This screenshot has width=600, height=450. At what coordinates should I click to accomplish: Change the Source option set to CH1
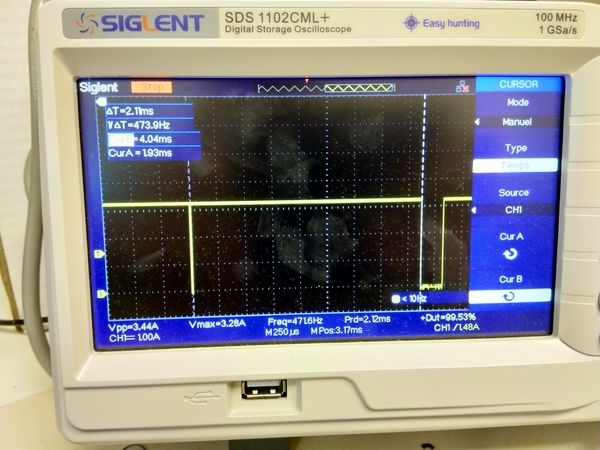tap(513, 200)
